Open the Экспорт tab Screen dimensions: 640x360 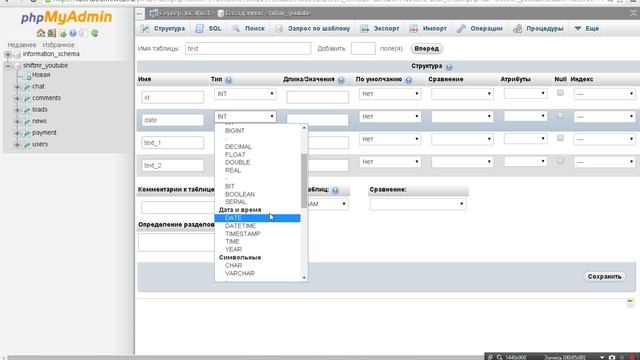tap(380, 29)
